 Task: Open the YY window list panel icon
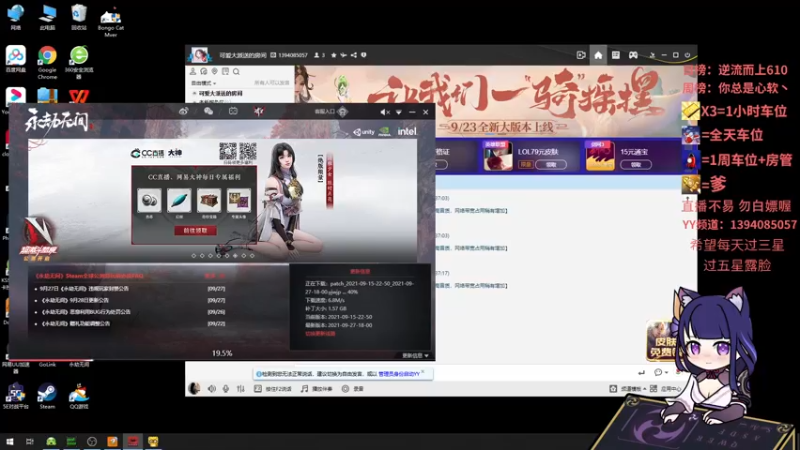[x=616, y=55]
